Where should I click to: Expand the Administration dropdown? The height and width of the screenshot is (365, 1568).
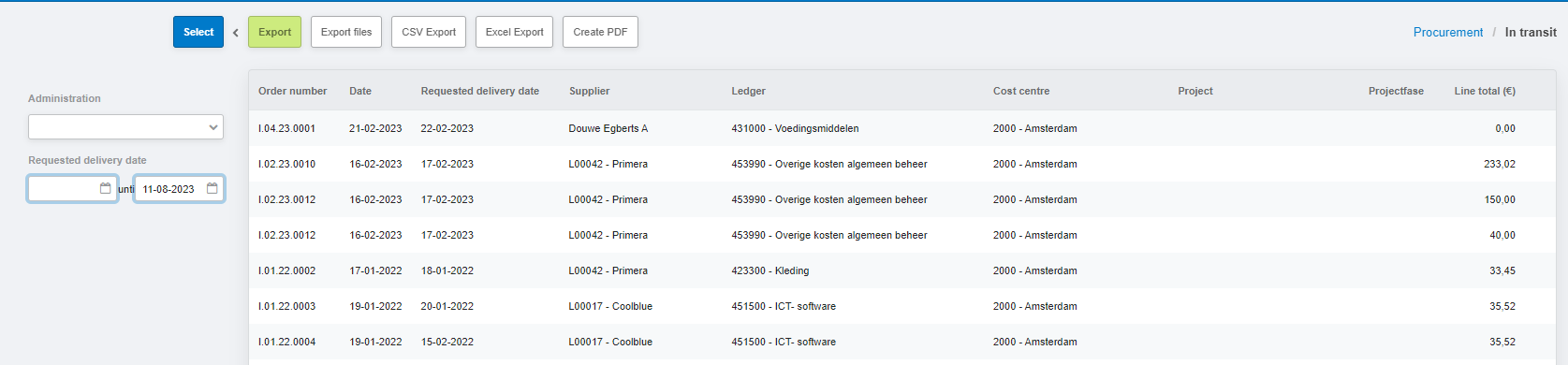[x=125, y=127]
